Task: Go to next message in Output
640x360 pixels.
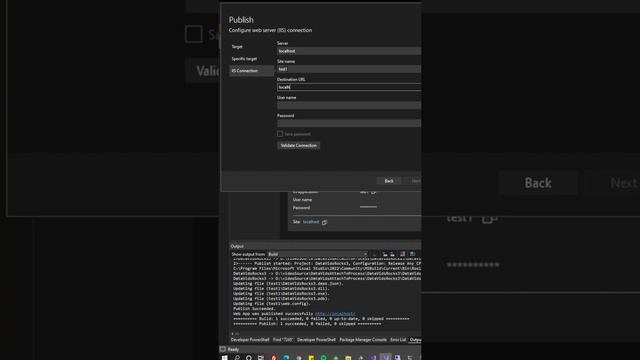Action: coord(392,254)
